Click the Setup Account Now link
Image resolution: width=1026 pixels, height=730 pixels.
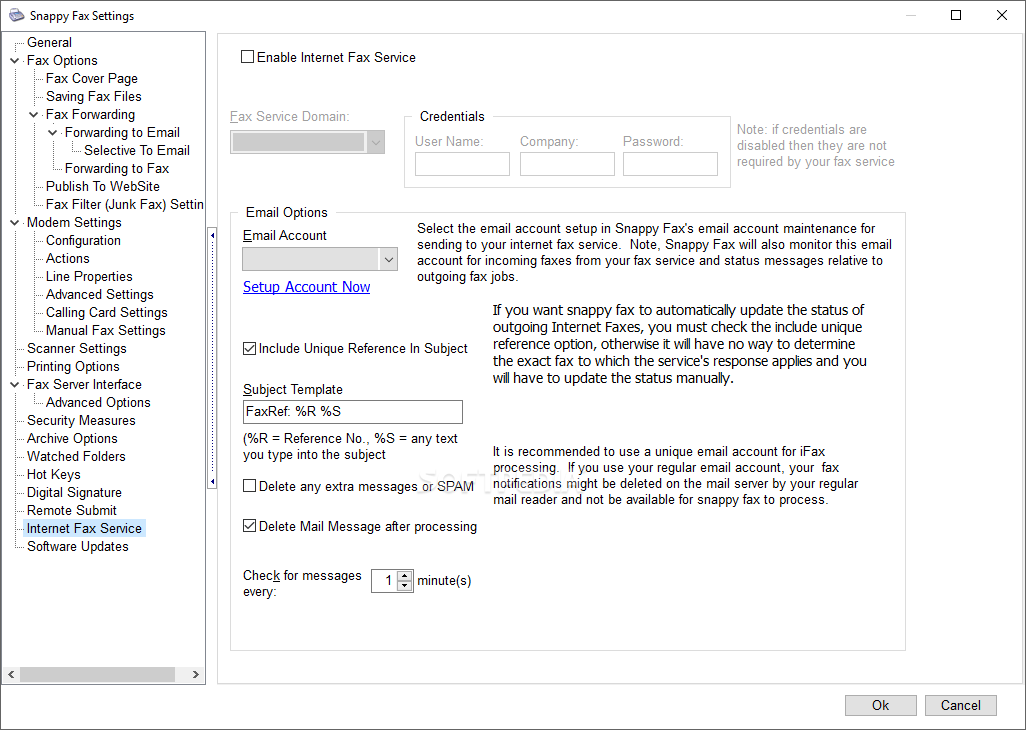click(x=306, y=287)
